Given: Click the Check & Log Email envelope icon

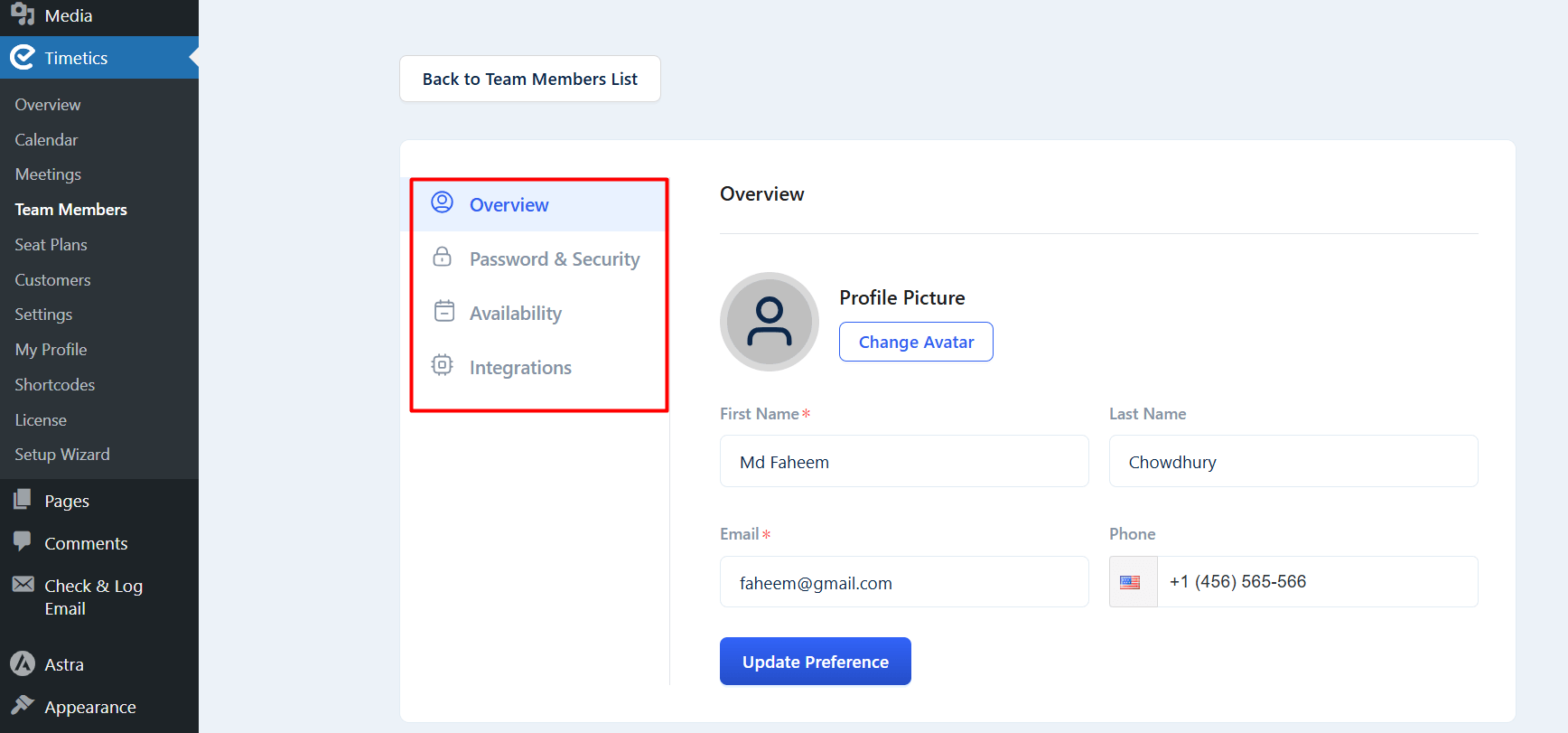Looking at the screenshot, I should tap(23, 585).
